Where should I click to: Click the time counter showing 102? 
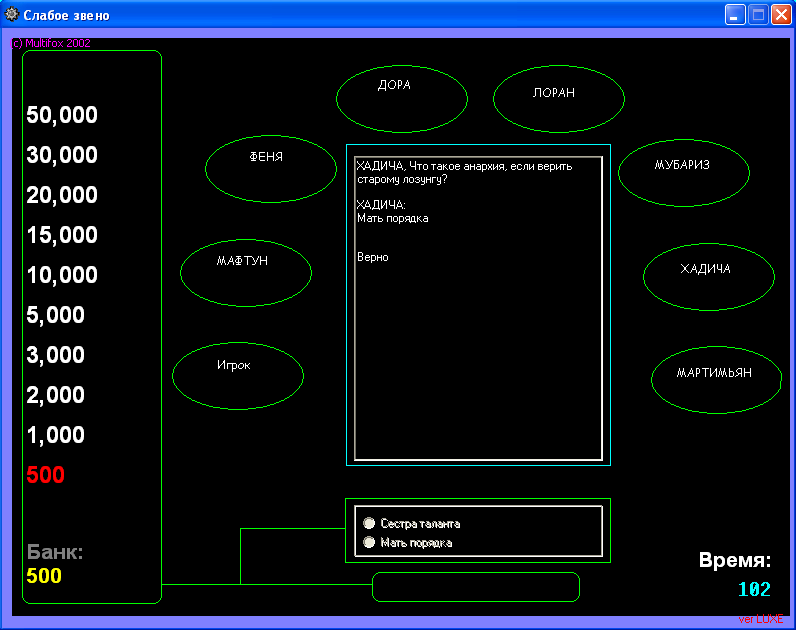[x=753, y=590]
